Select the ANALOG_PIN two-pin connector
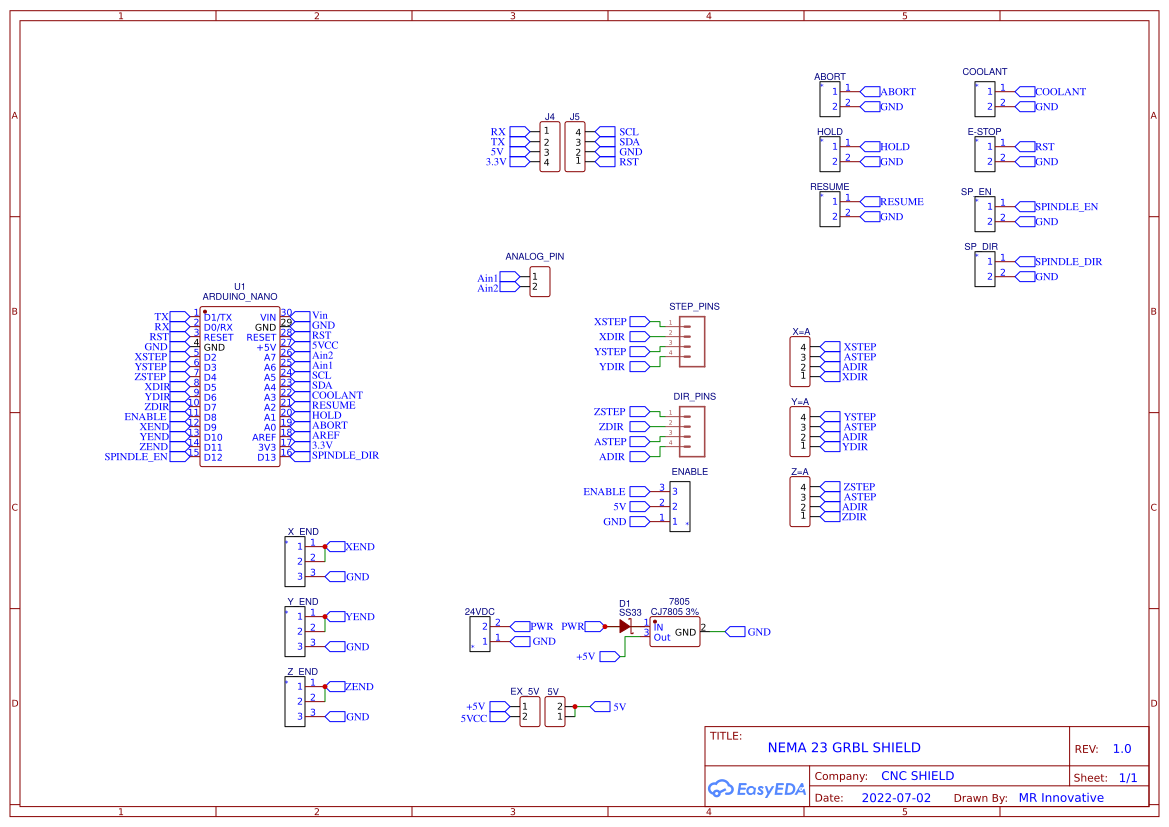This screenshot has width=1169, height=827. pos(541,281)
